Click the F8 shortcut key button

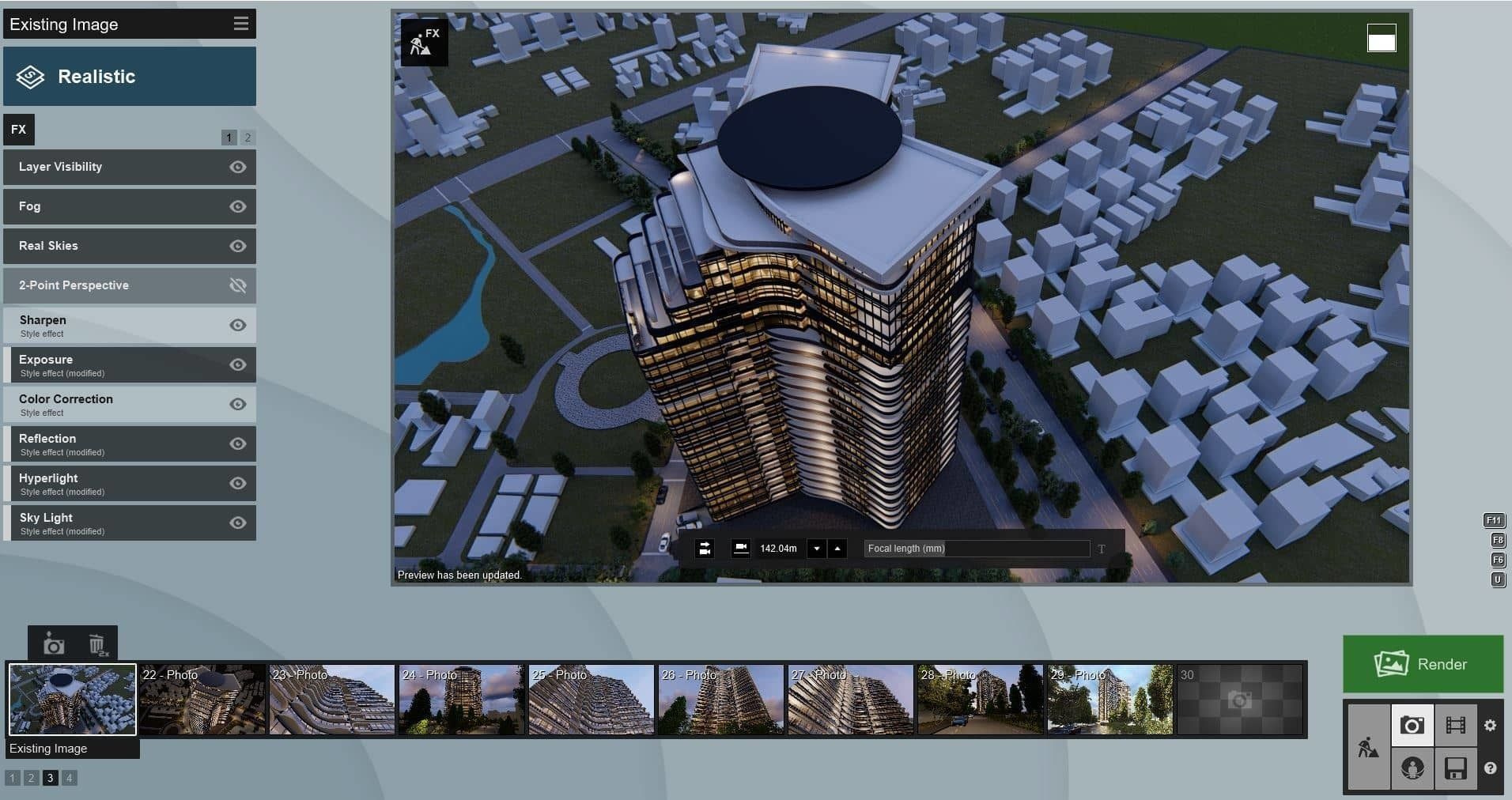(x=1498, y=541)
